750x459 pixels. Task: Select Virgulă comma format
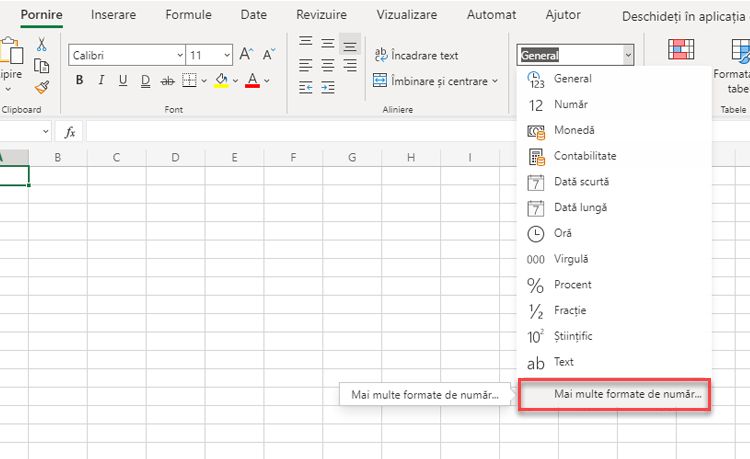[x=615, y=259]
